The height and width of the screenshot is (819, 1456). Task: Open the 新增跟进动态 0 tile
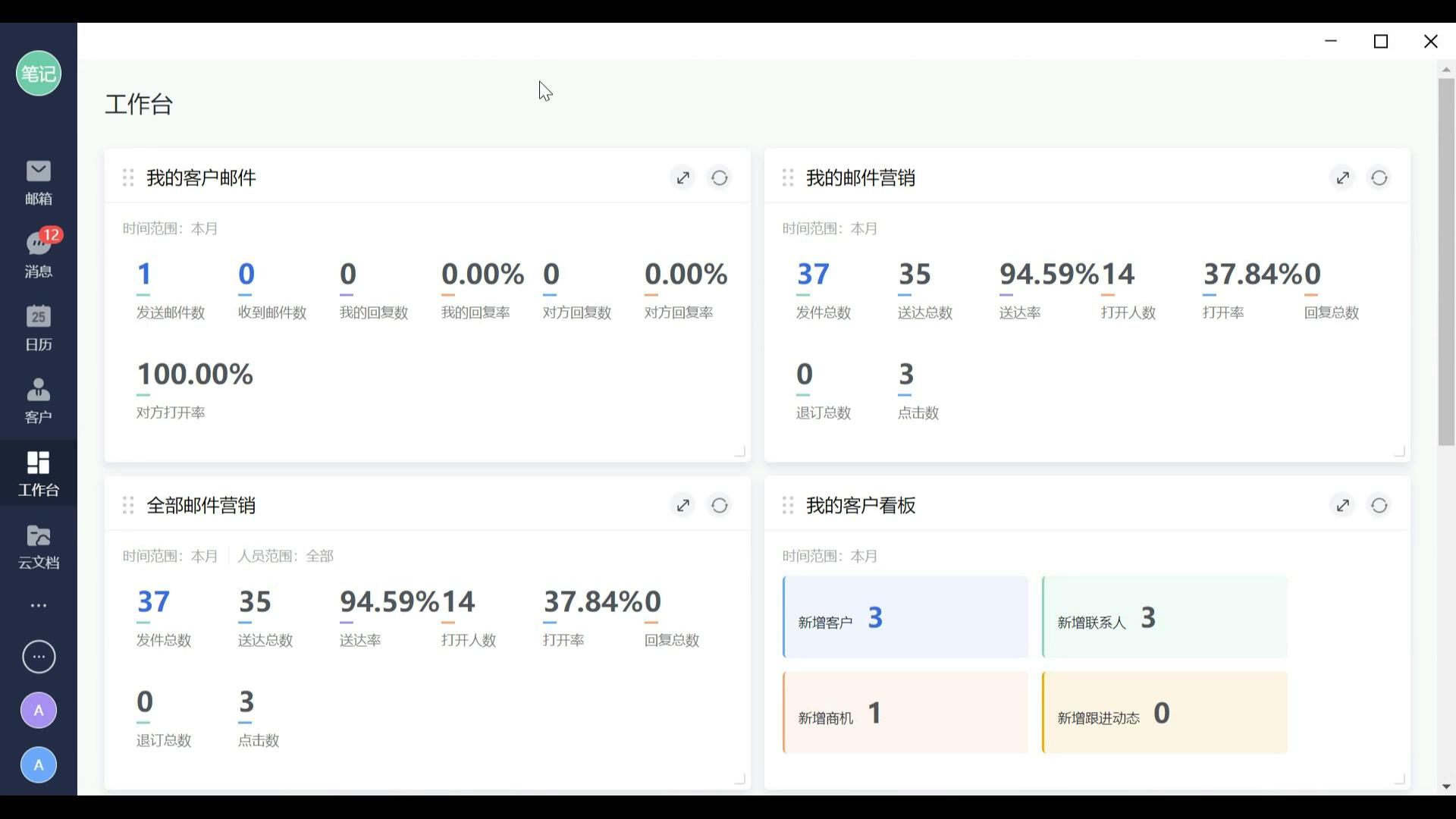pos(1165,713)
